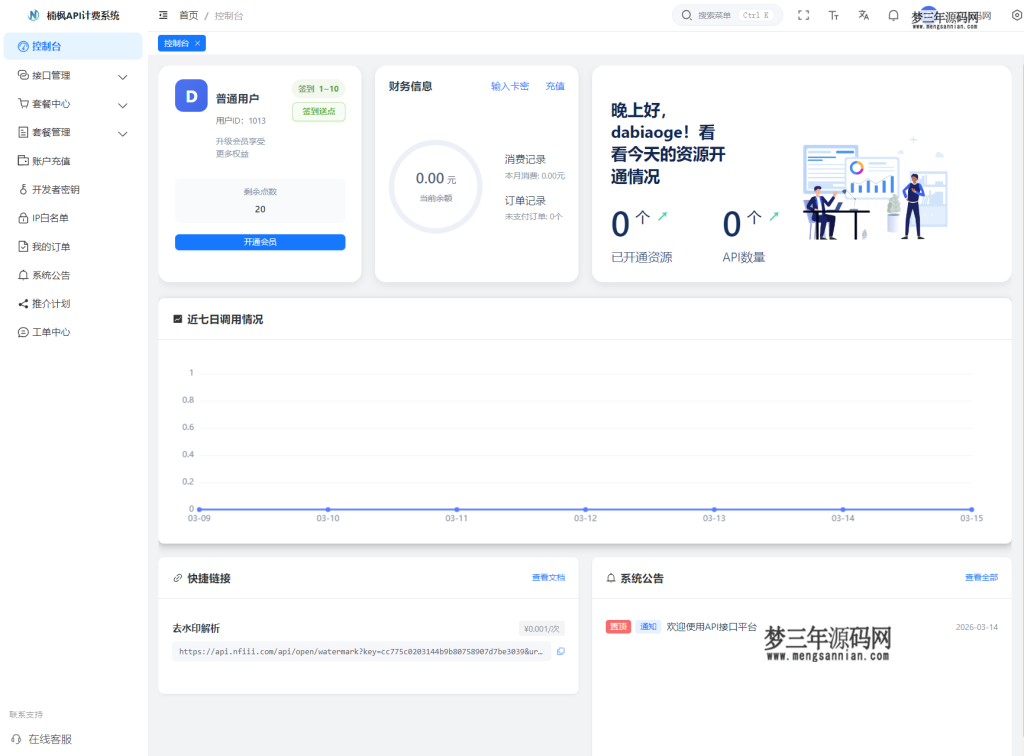Click the 03-12 marker on the usage chart

pyautogui.click(x=584, y=507)
